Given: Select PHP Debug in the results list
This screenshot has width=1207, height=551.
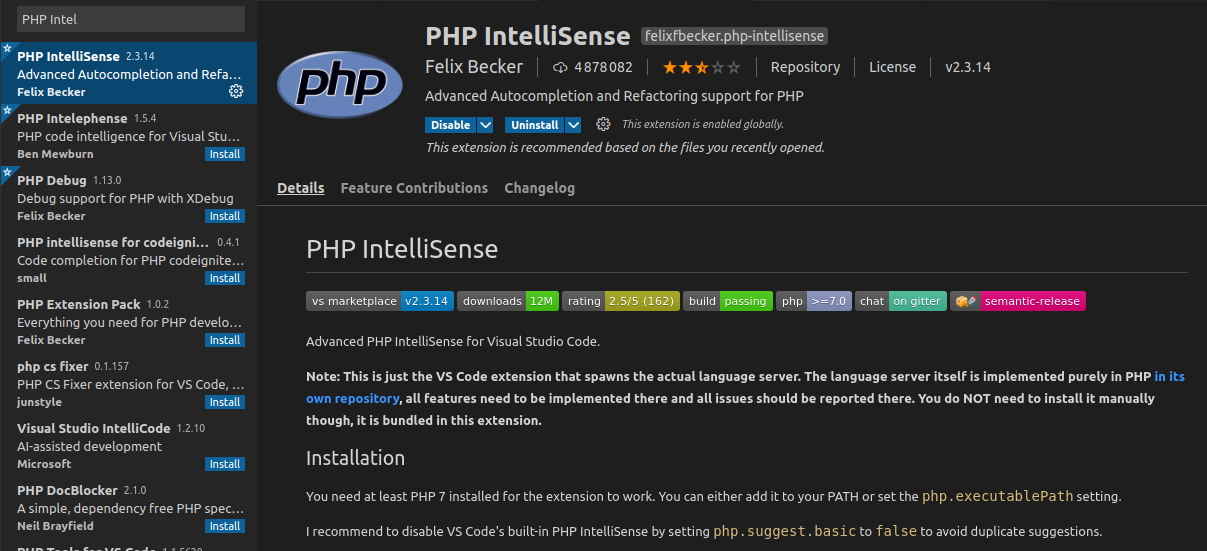Looking at the screenshot, I should click(128, 197).
